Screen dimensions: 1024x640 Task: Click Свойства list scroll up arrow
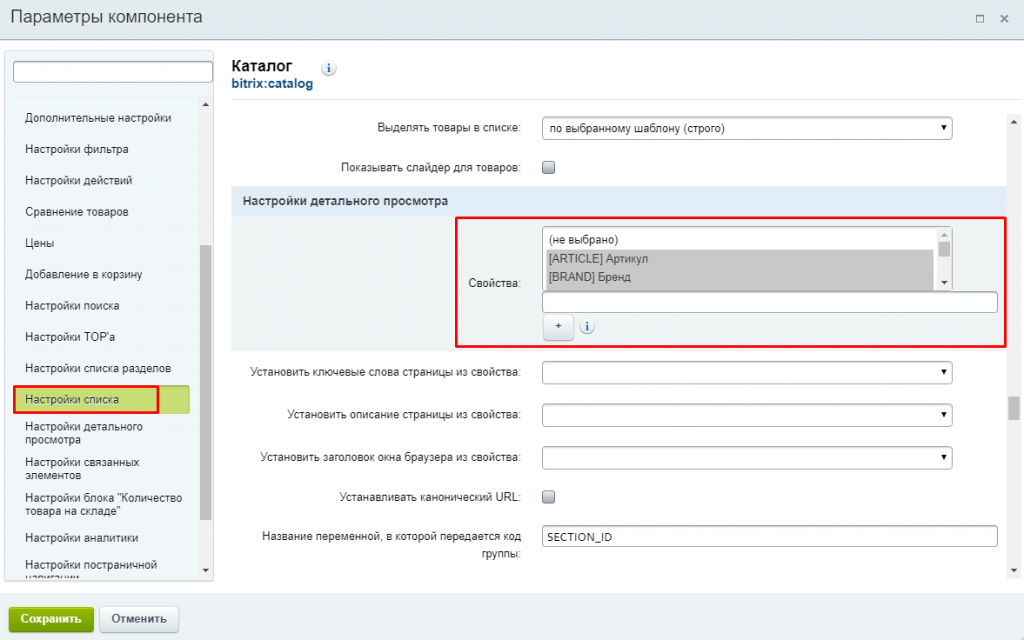944,234
